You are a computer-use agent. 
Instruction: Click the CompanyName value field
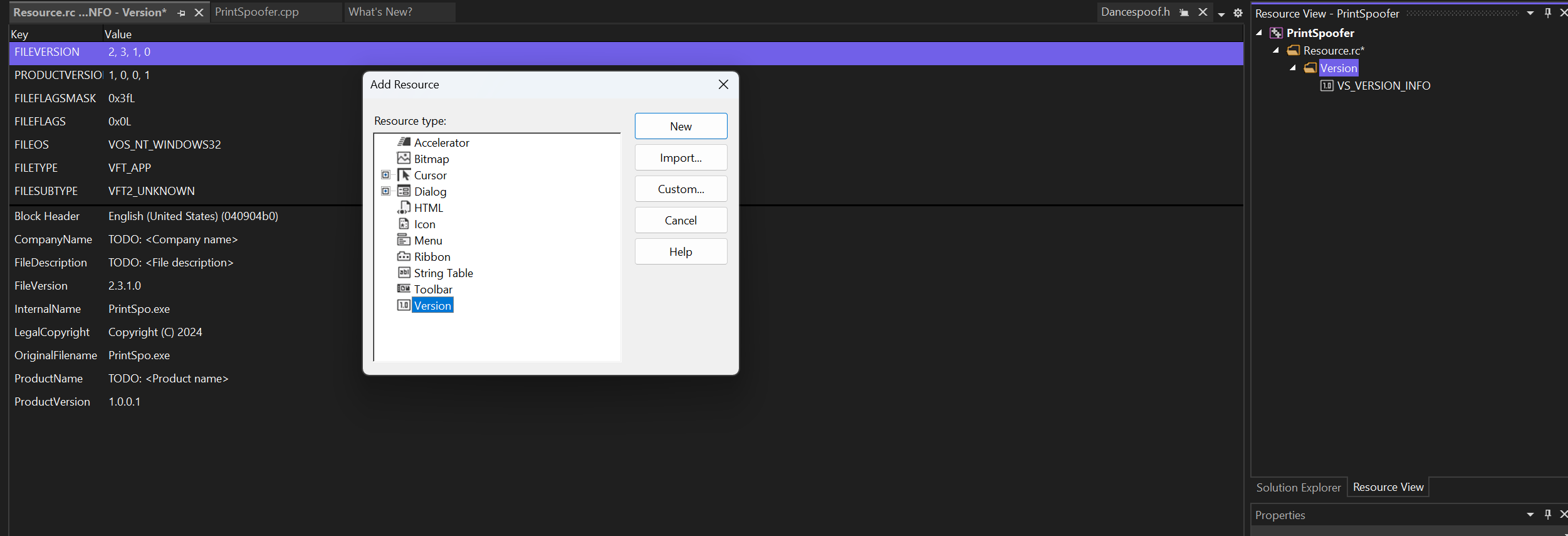(x=173, y=239)
